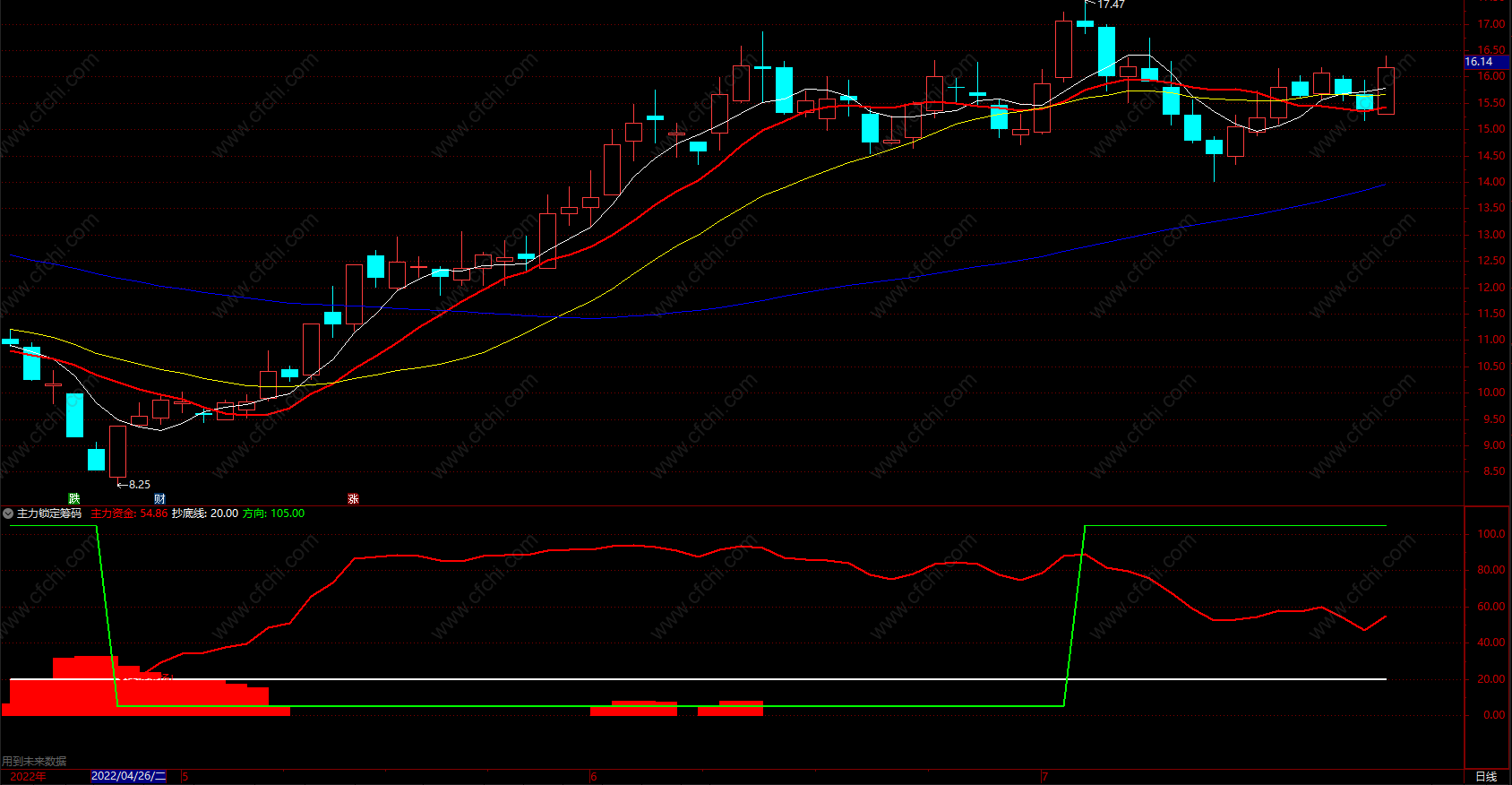
Task: Click the 8.50 price axis label
Action: tap(1494, 471)
